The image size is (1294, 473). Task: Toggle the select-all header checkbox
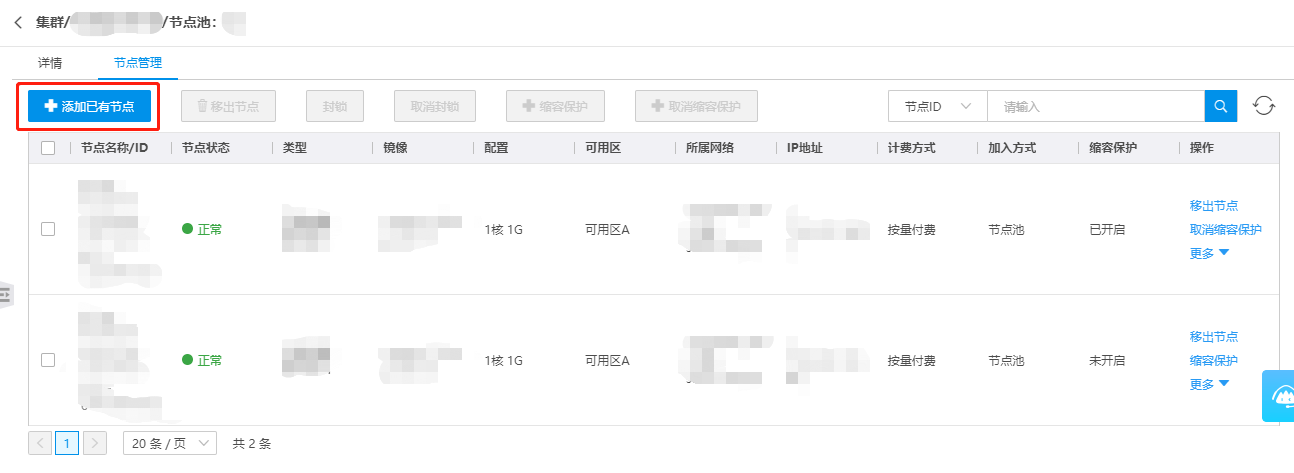pyautogui.click(x=48, y=148)
